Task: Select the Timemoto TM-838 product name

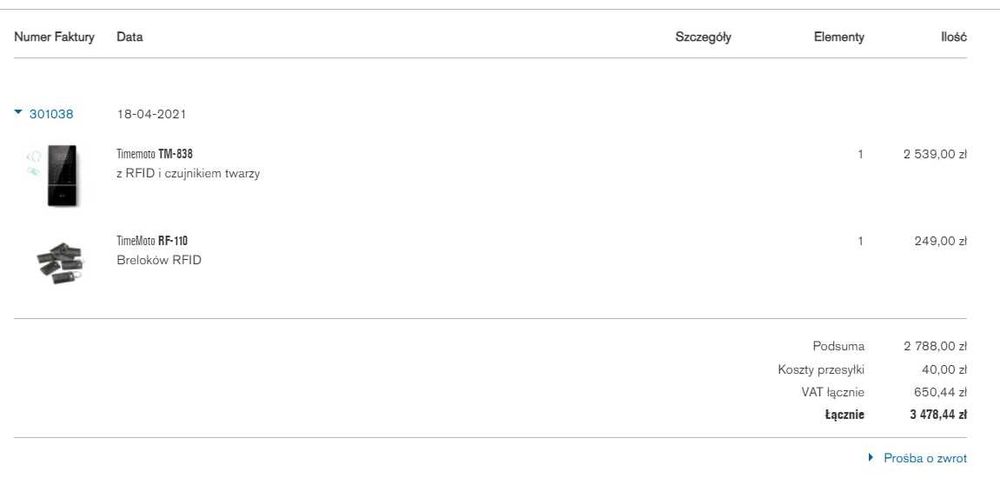Action: click(x=155, y=154)
